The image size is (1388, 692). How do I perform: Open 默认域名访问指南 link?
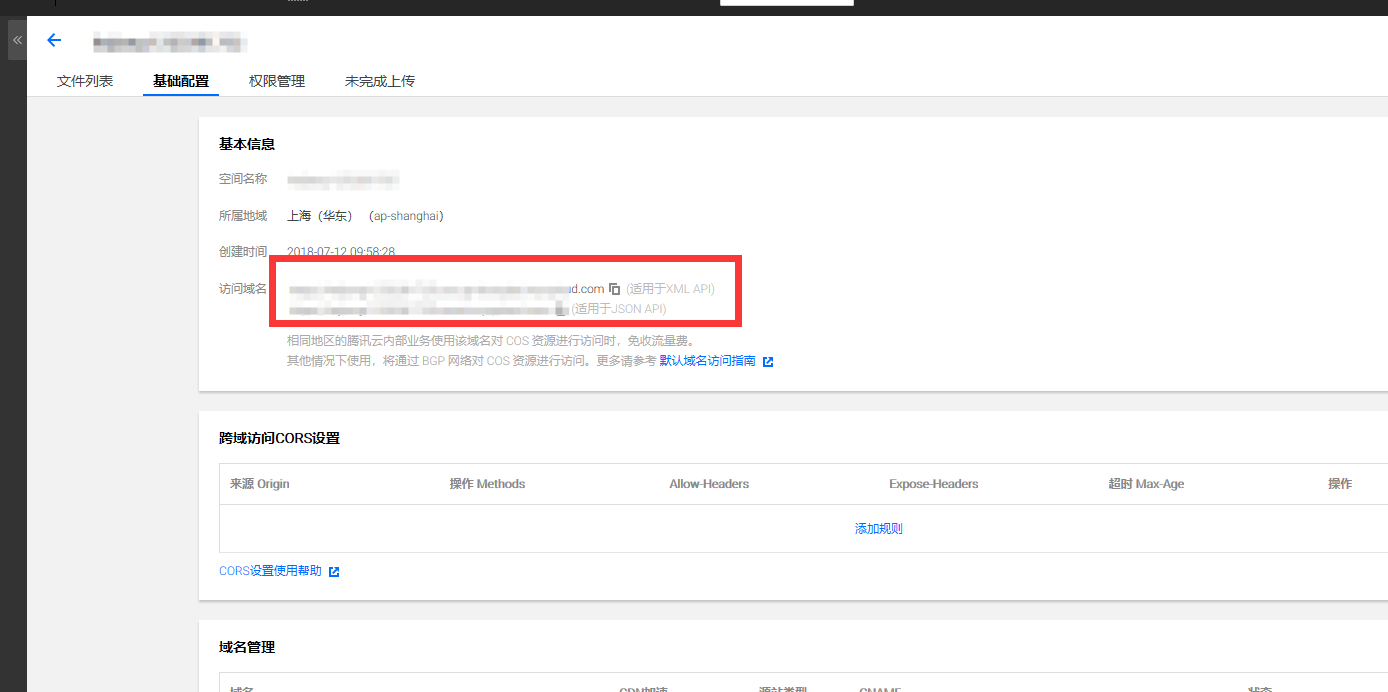coord(707,361)
